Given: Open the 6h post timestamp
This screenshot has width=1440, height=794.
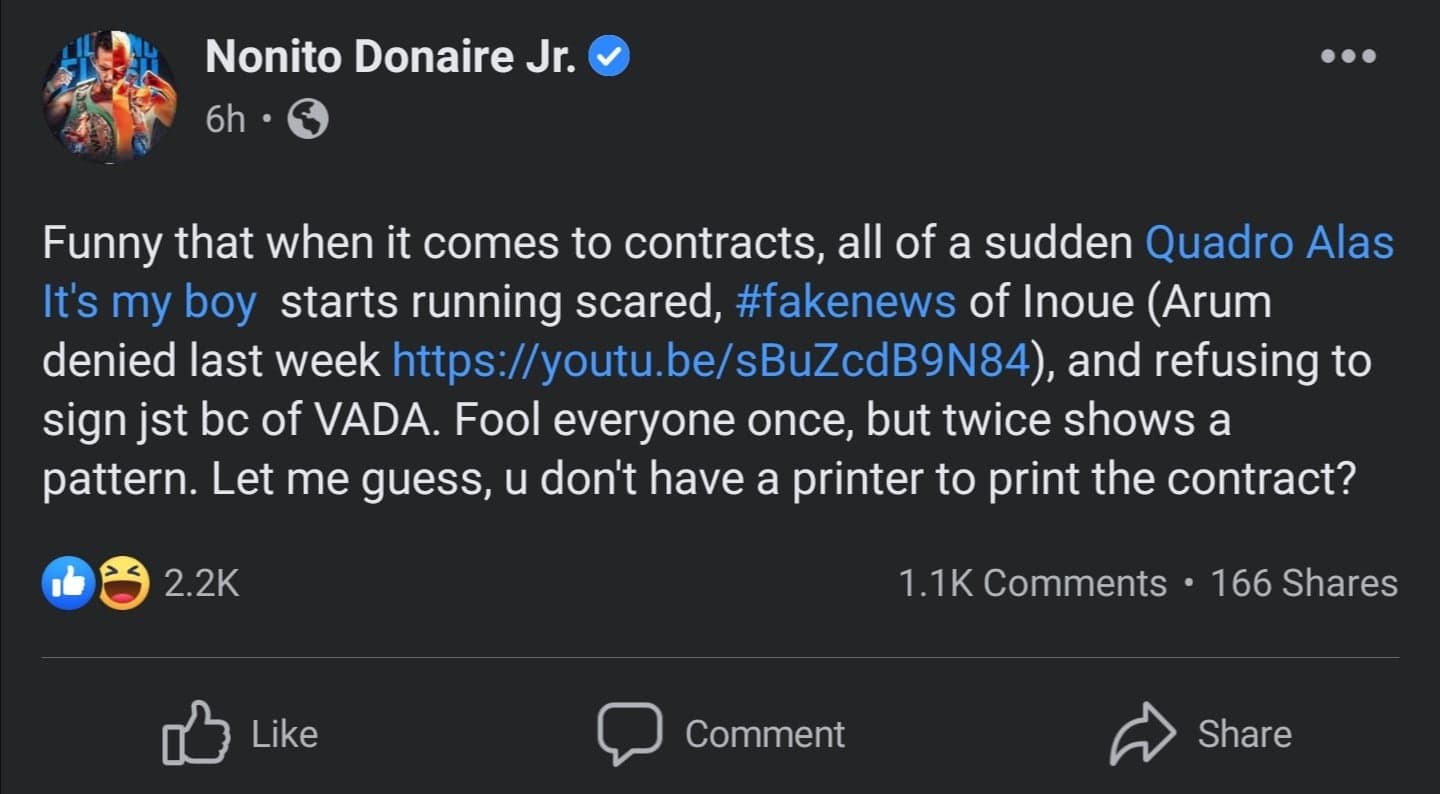Looking at the screenshot, I should coord(225,120).
